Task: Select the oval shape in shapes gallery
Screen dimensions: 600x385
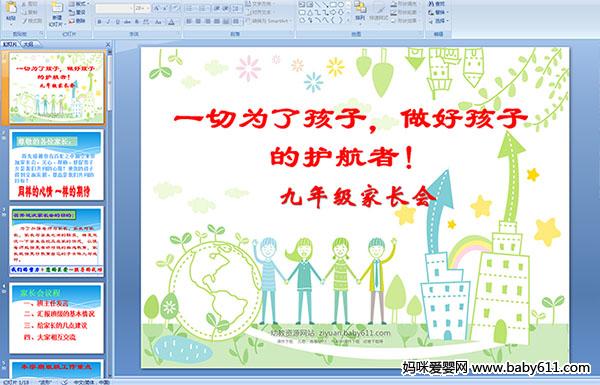Action: (341, 5)
